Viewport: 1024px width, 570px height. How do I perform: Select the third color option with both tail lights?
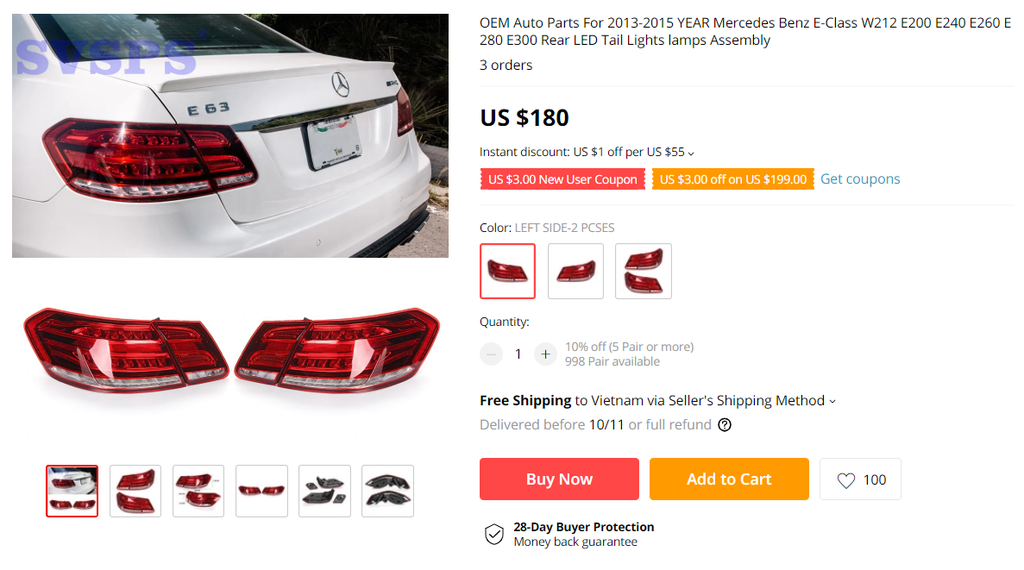click(x=643, y=271)
